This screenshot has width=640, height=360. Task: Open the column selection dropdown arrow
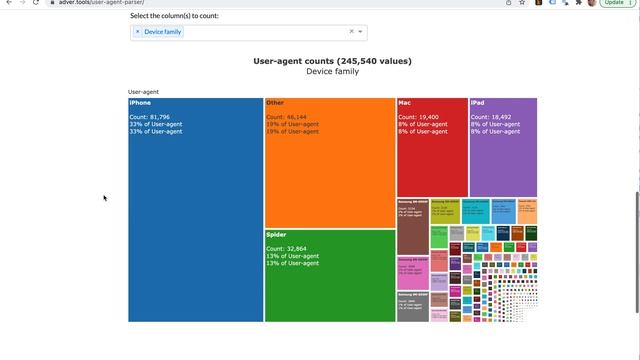coord(360,31)
